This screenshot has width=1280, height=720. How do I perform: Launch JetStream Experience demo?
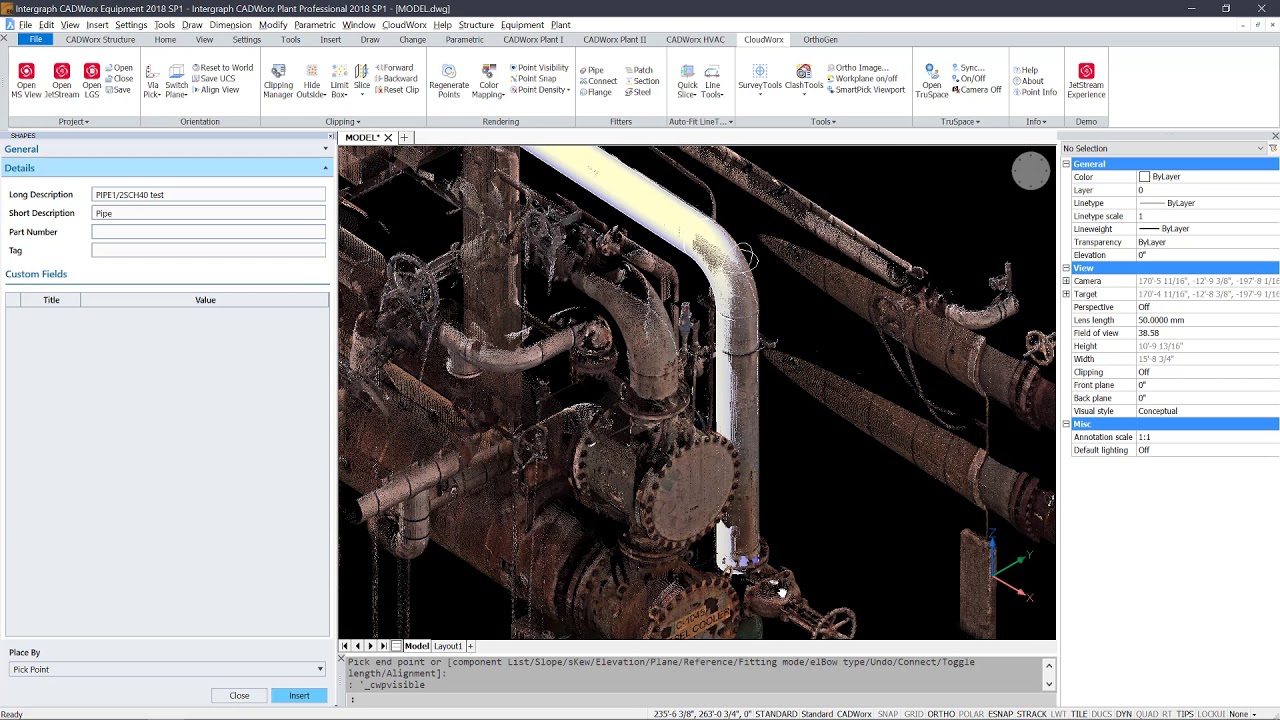coord(1086,81)
